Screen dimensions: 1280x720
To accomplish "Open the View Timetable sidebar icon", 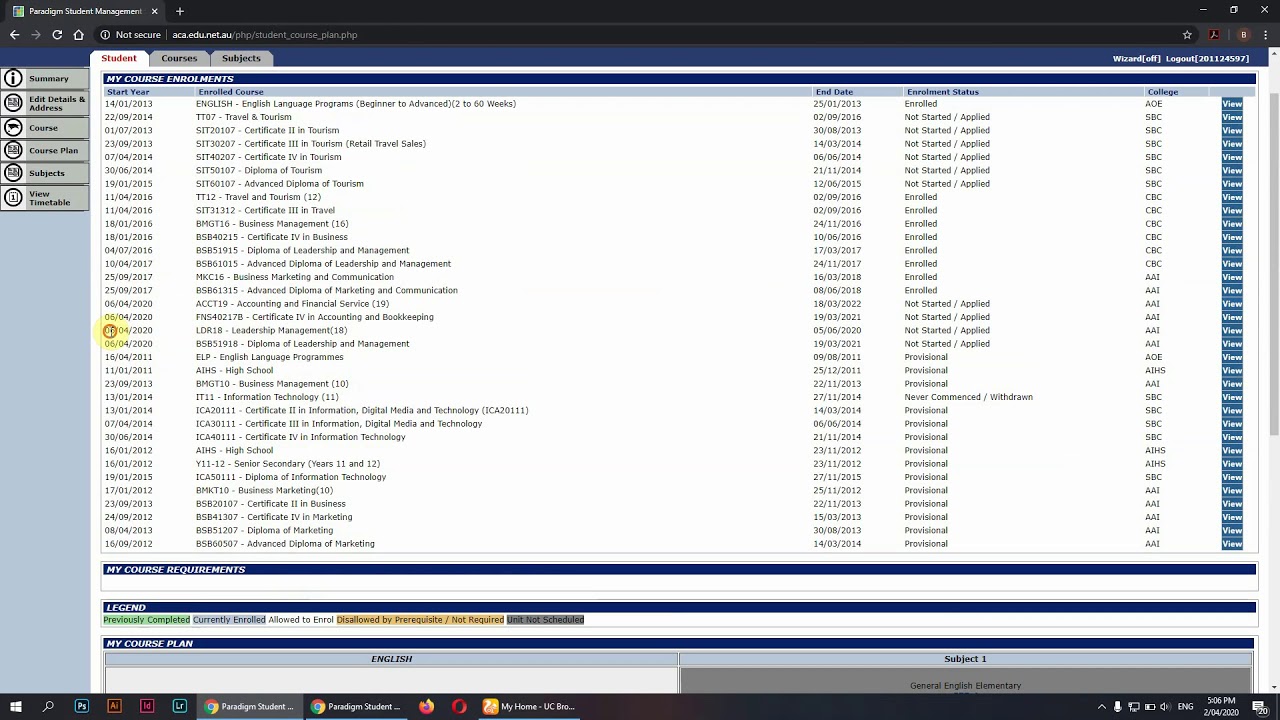I will coord(14,198).
